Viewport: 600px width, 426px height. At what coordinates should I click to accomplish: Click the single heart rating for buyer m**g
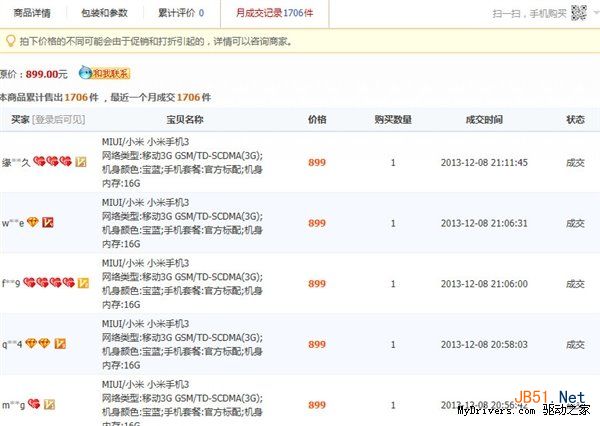[x=34, y=404]
